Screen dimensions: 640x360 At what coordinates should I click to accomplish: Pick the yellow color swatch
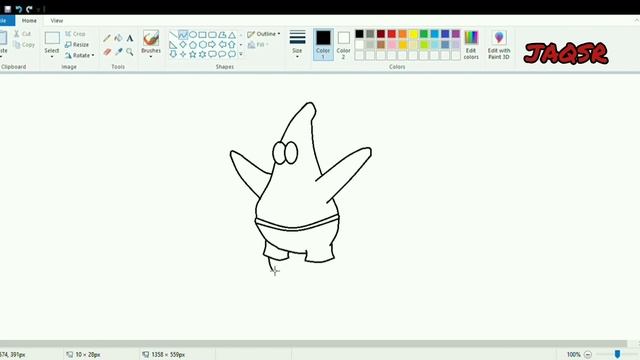click(x=413, y=34)
